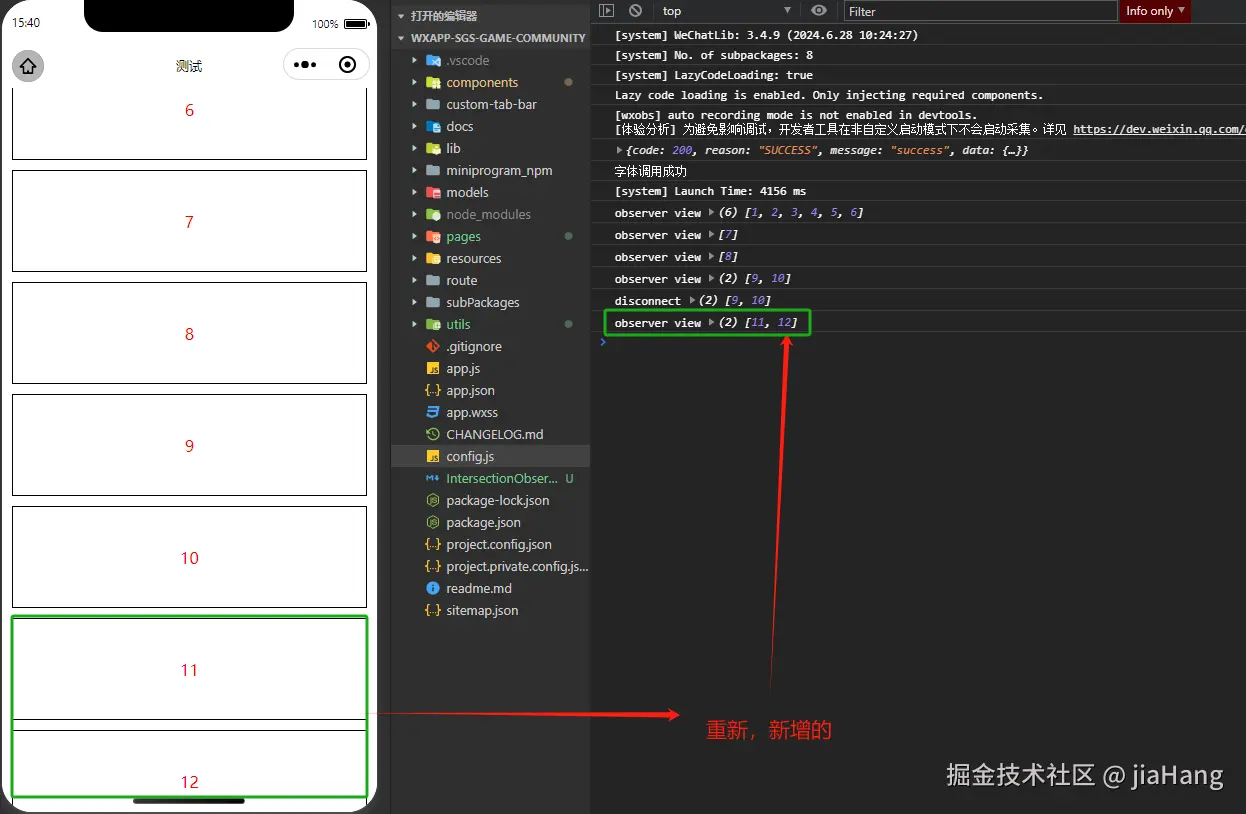Toggle the console sidebar panel icon
This screenshot has width=1246, height=814.
pyautogui.click(x=606, y=11)
